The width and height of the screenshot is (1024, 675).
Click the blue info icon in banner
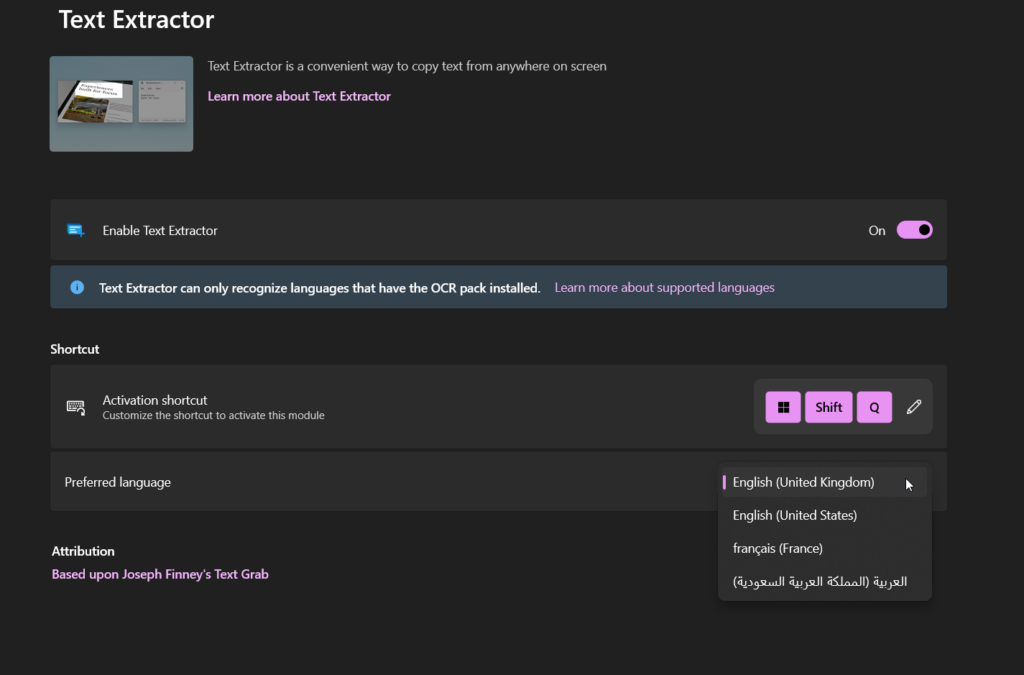(x=77, y=287)
